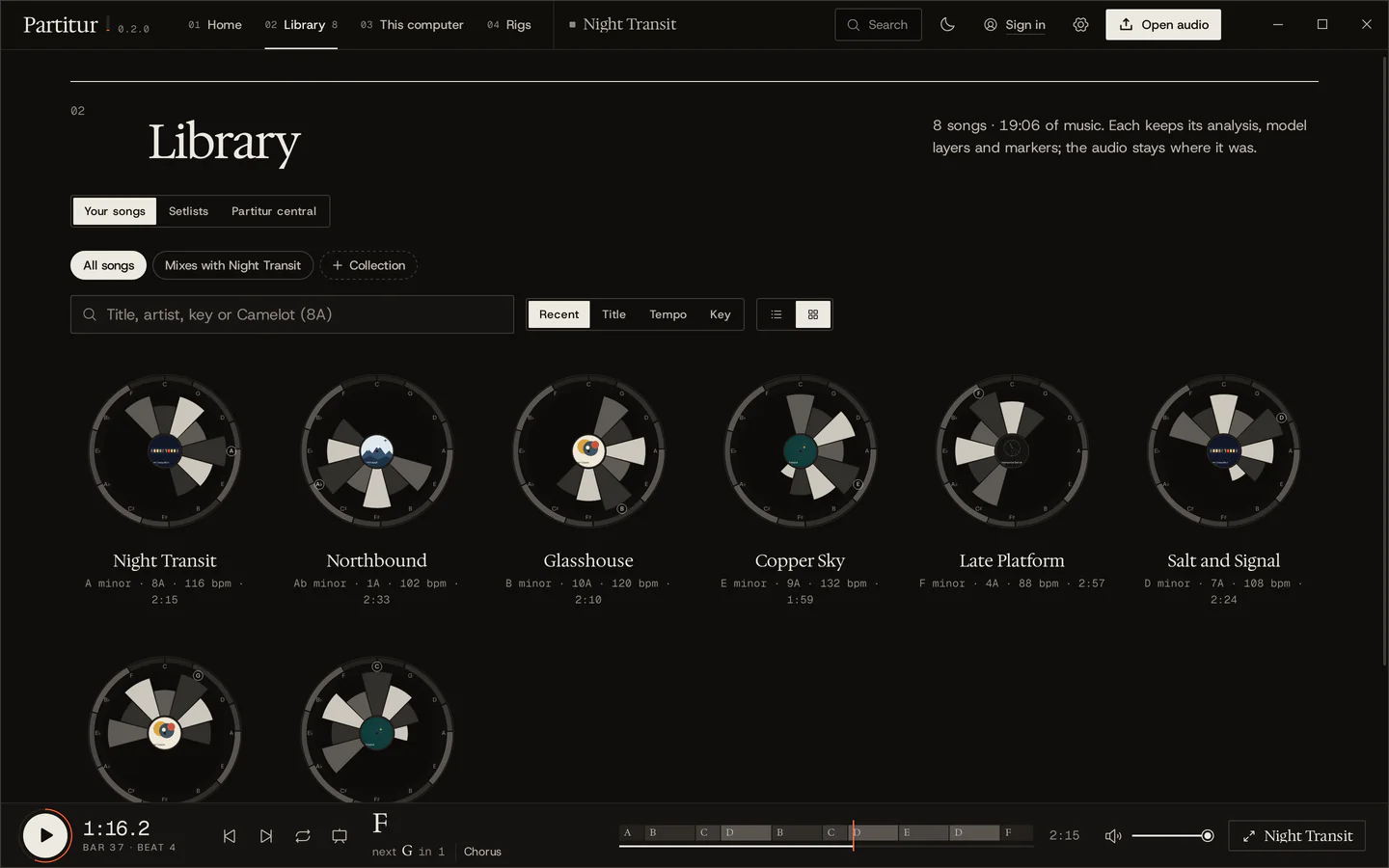
Task: Click the Search box in the top bar
Action: point(878,25)
